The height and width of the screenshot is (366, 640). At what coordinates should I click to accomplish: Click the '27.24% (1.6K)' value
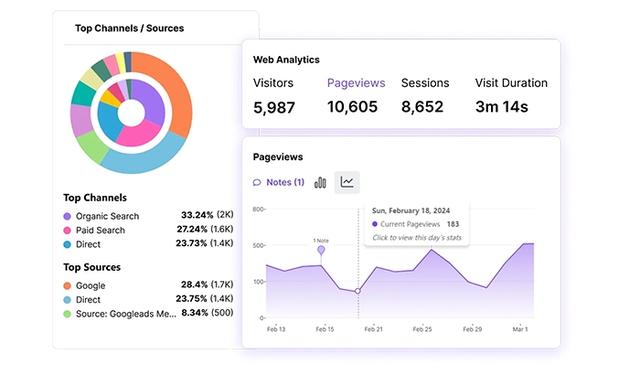point(205,229)
